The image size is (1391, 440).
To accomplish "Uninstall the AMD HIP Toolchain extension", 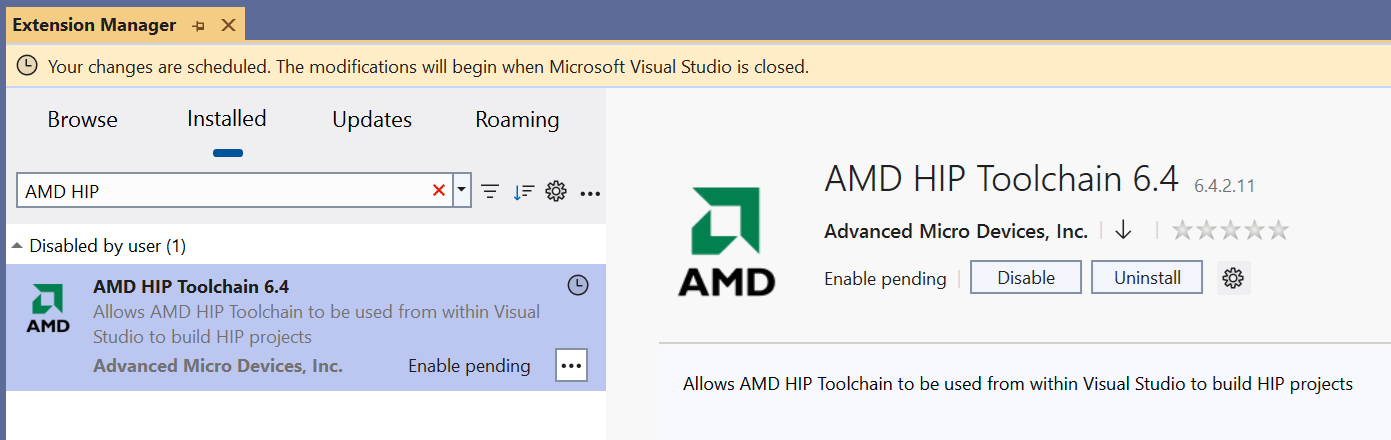I will [1147, 278].
